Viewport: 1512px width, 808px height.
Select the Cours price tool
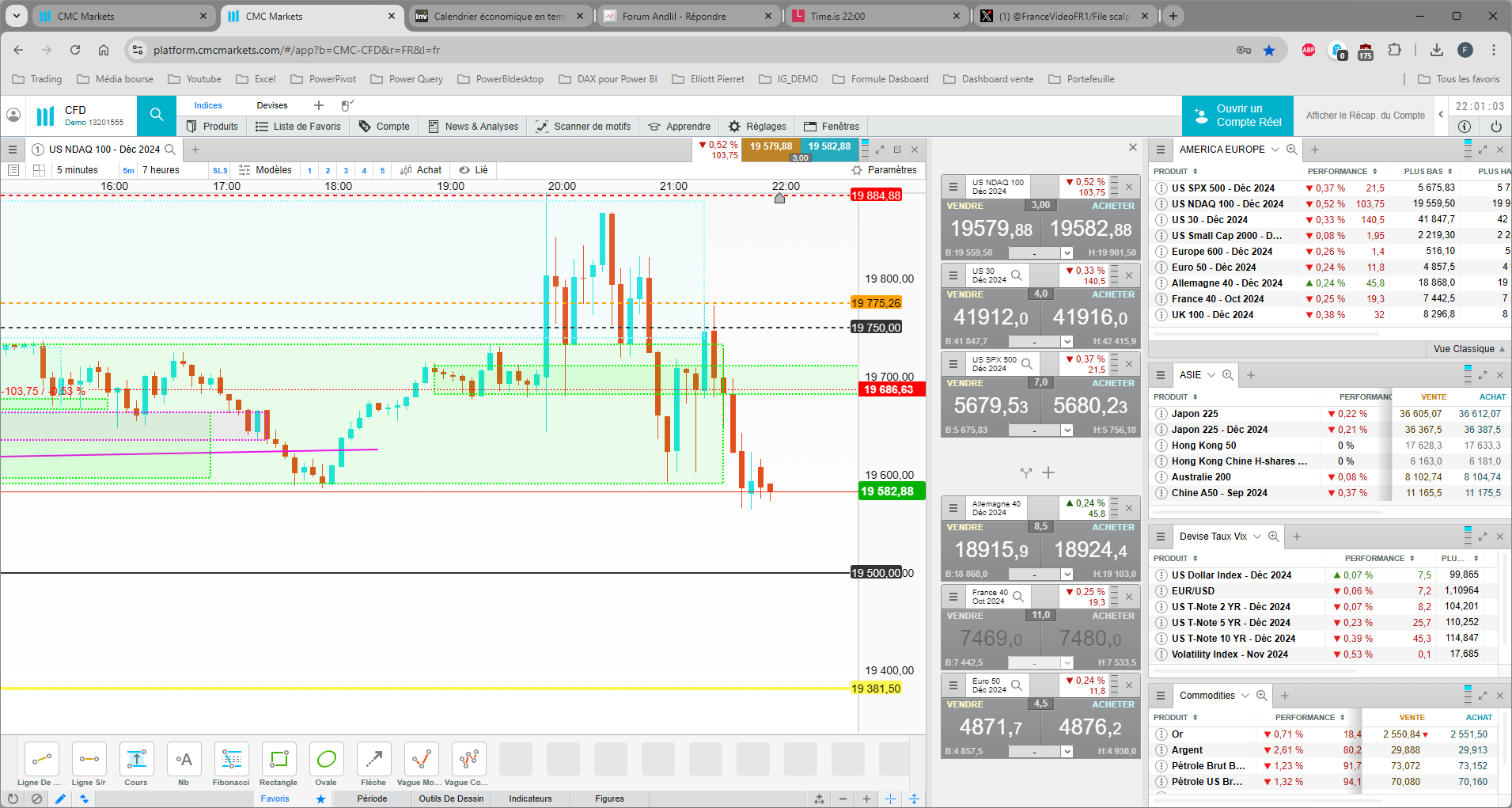136,760
